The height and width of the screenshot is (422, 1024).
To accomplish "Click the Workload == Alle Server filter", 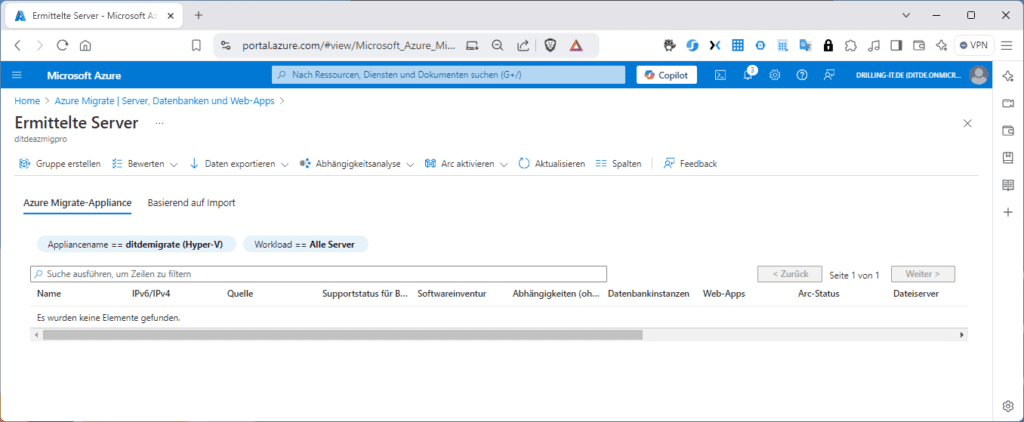I will (x=306, y=244).
